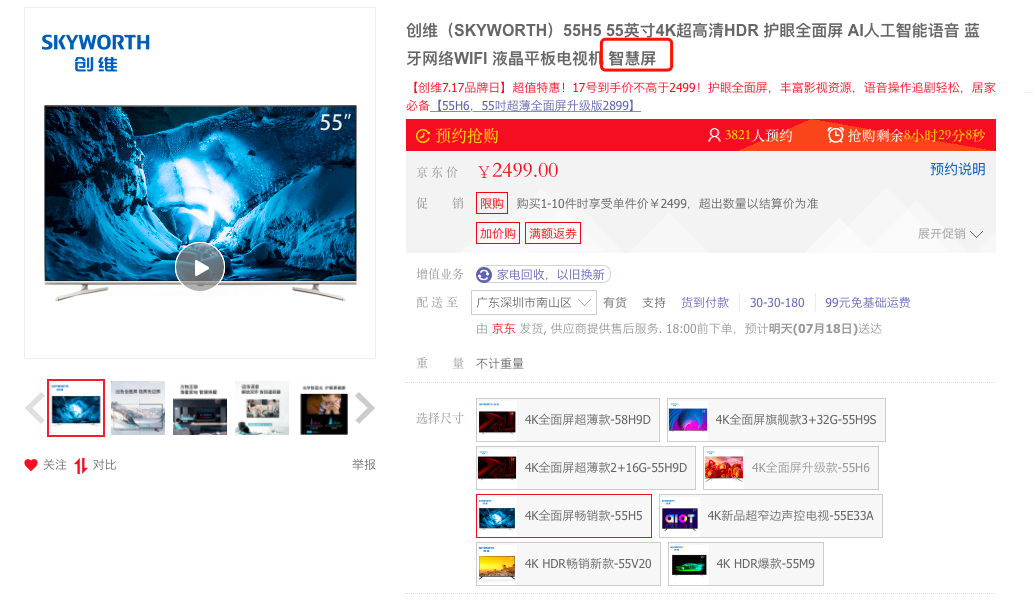
Task: Play the product video on TV image
Action: pos(200,267)
